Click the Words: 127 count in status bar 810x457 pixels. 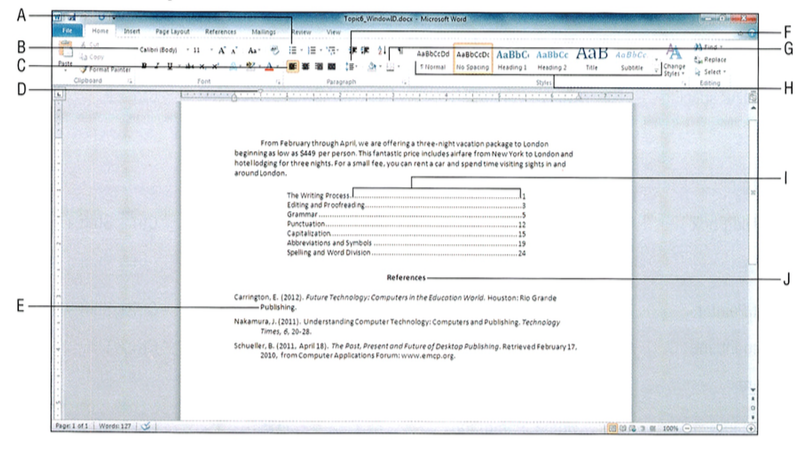(114, 426)
